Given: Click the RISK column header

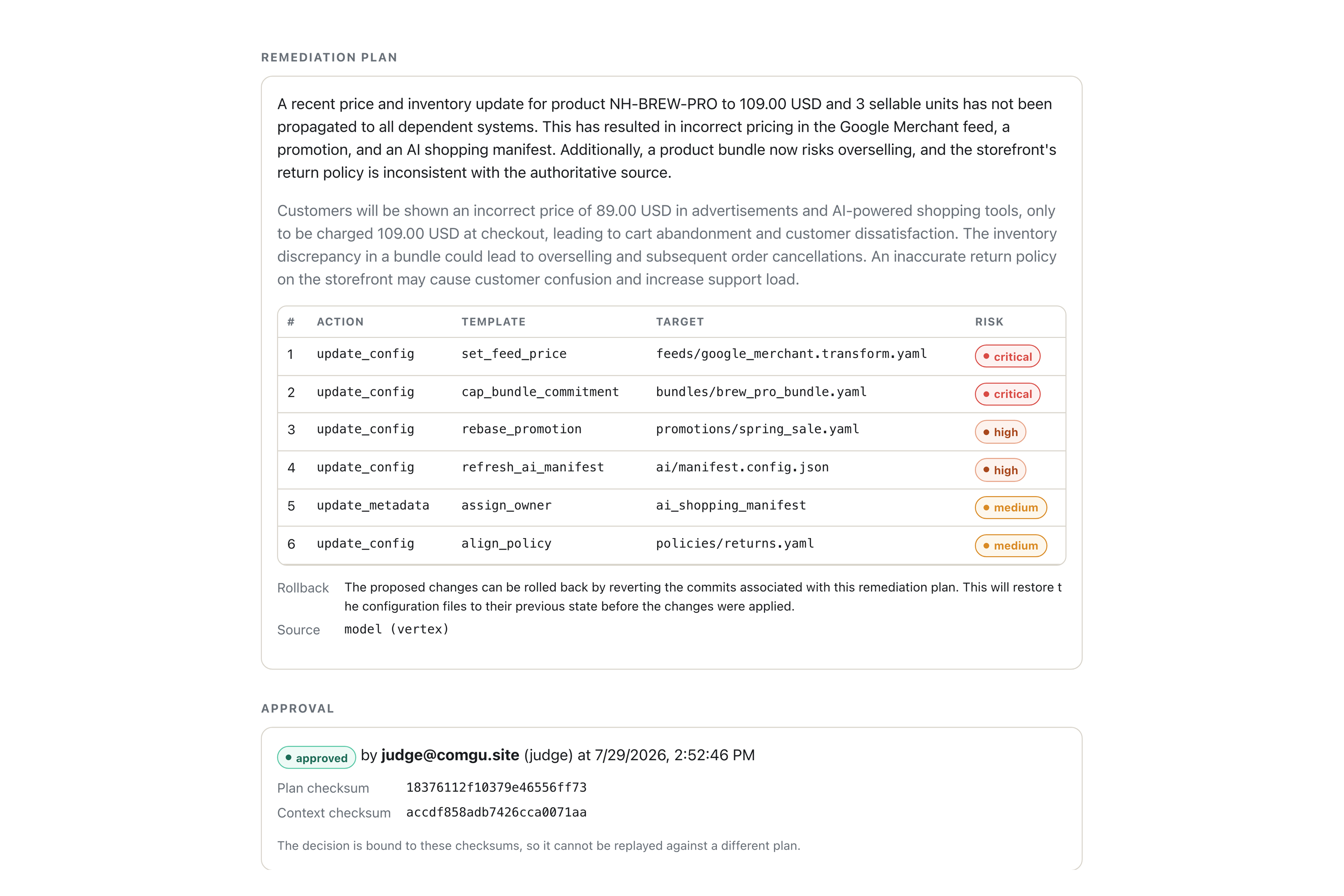Looking at the screenshot, I should 989,322.
